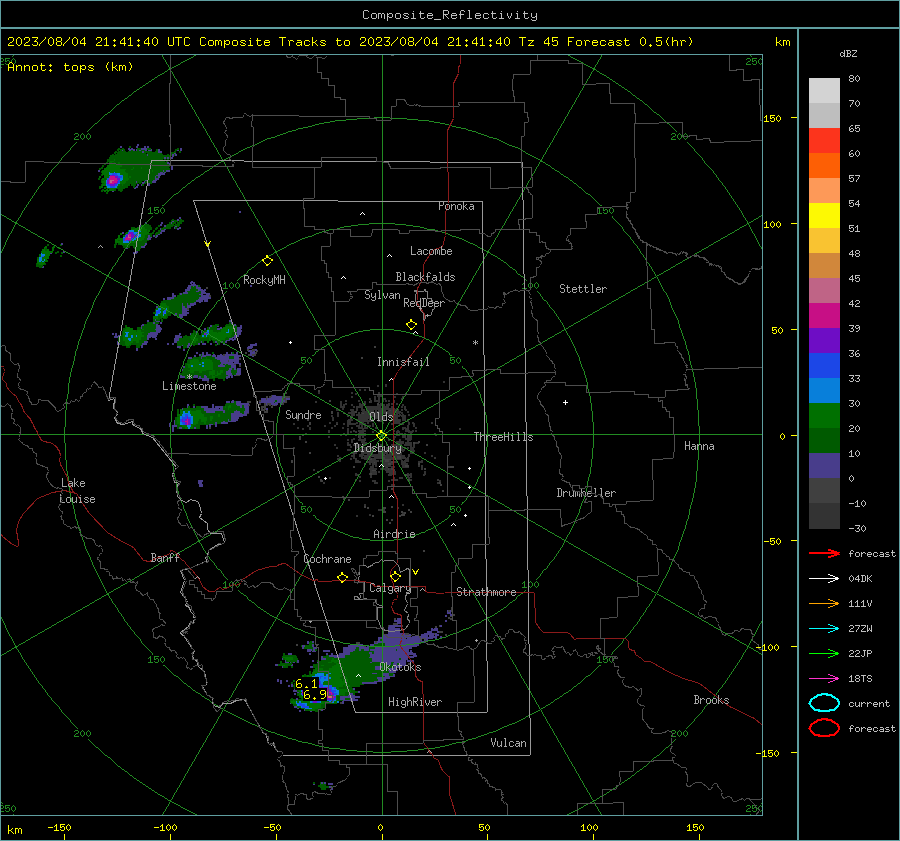Click the Sundre city label
The image size is (900, 841).
point(303,415)
